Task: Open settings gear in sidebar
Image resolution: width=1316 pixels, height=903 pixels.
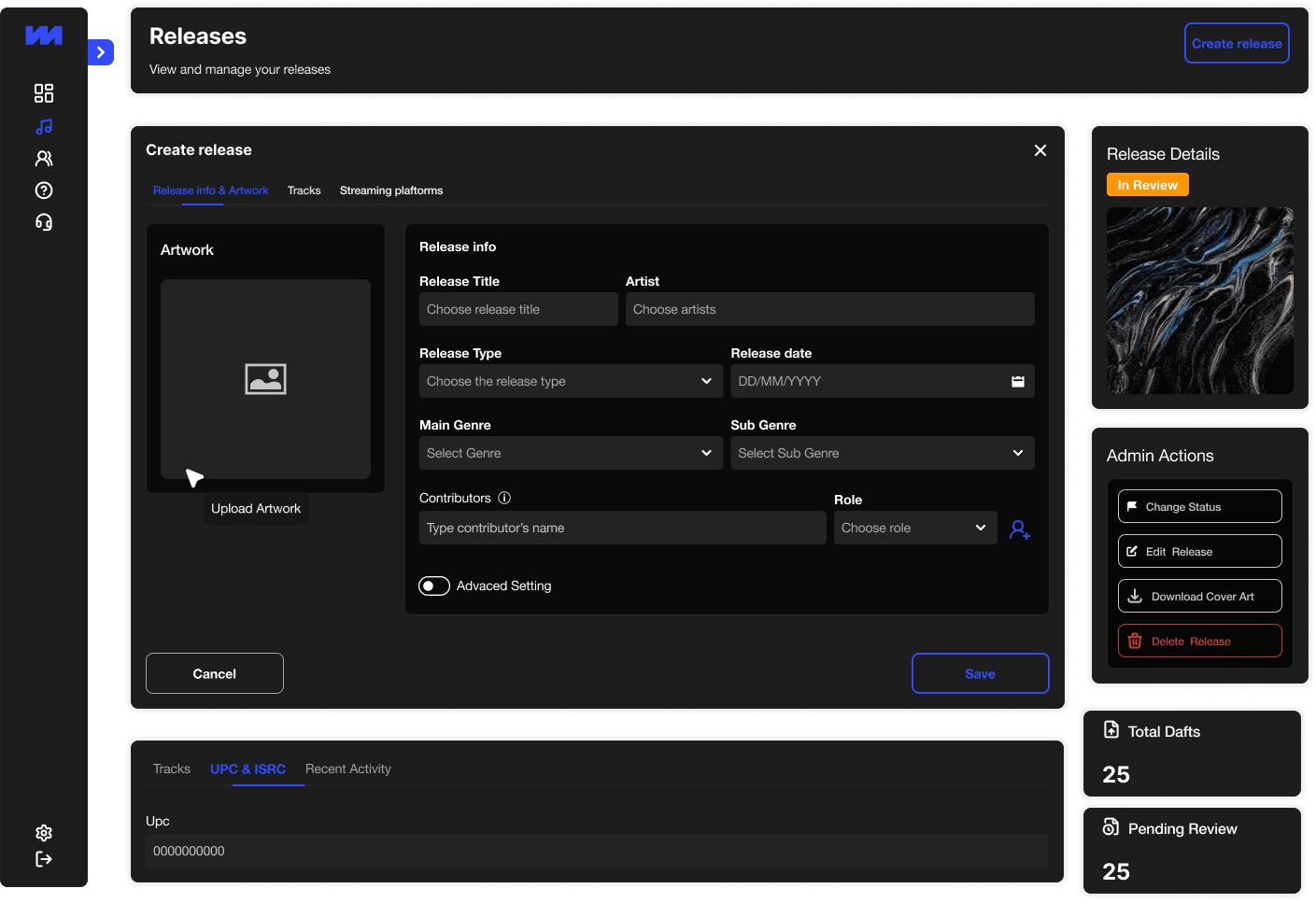Action: point(44,833)
